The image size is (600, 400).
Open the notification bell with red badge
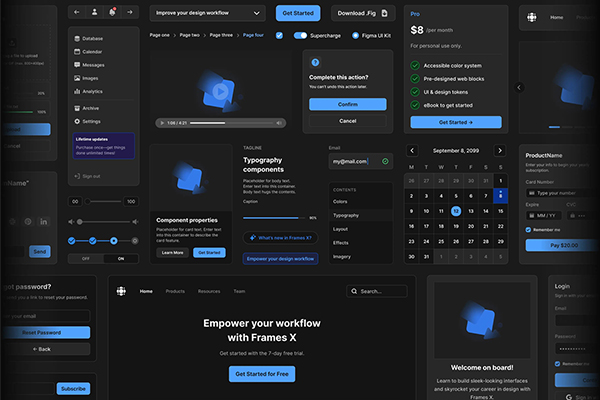pos(112,13)
